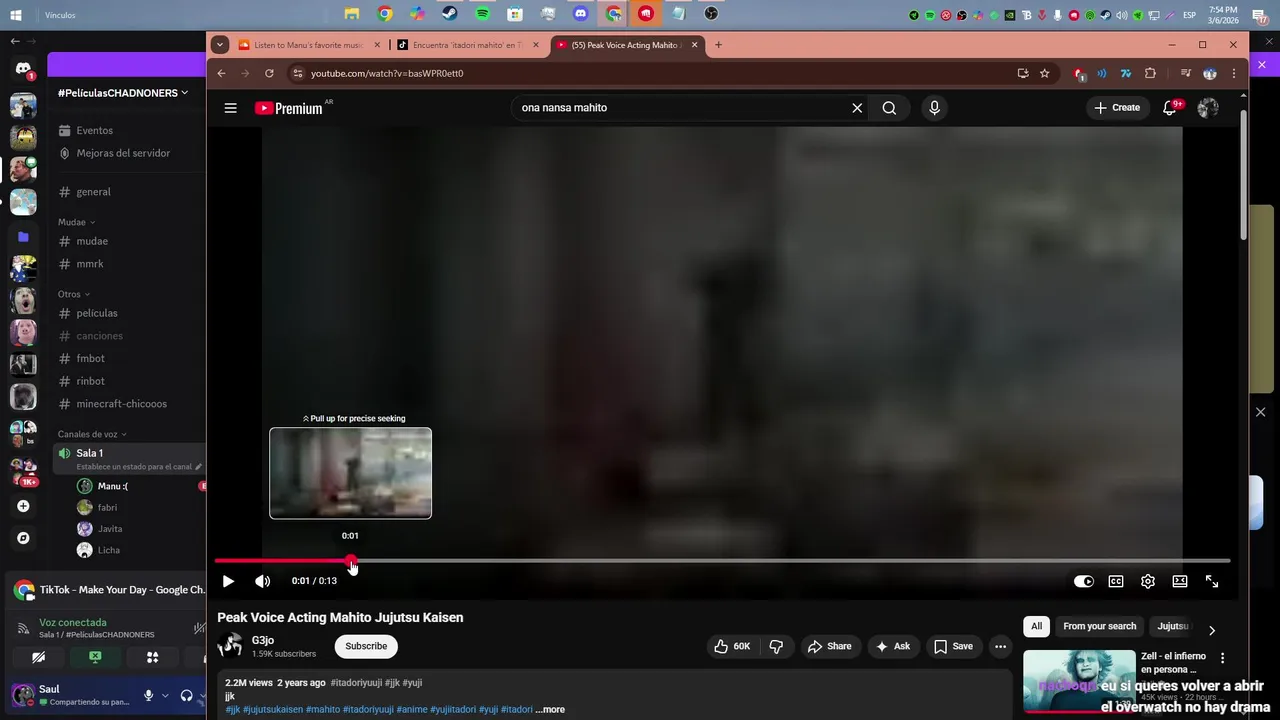
Task: Open more actions ellipsis under video
Action: click(1000, 646)
